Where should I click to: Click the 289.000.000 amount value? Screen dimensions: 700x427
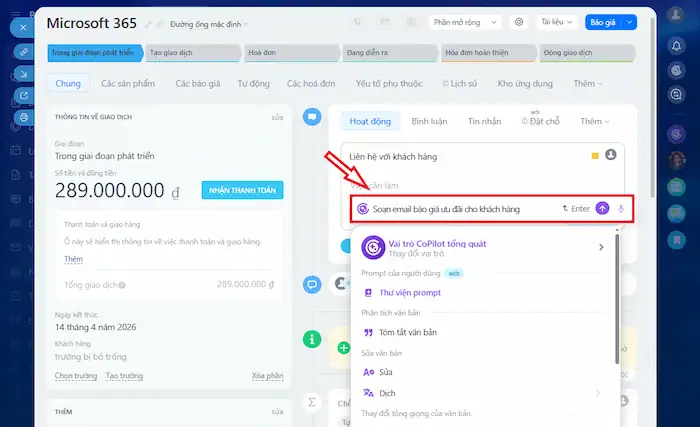tap(110, 190)
